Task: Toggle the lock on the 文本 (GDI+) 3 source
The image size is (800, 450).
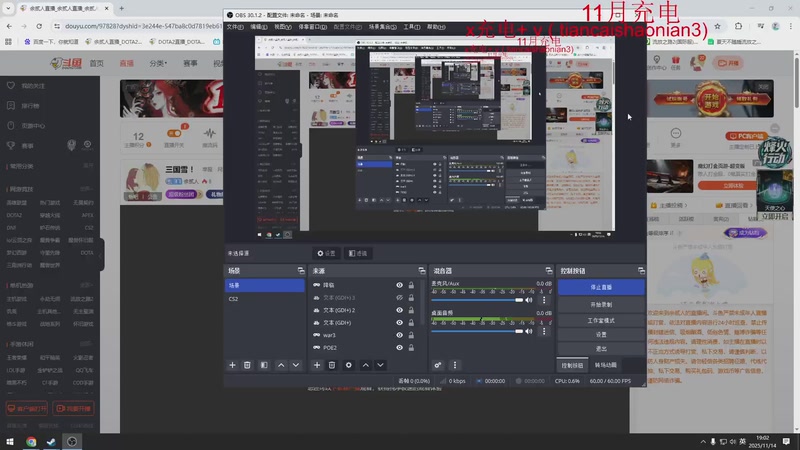Action: point(411,297)
